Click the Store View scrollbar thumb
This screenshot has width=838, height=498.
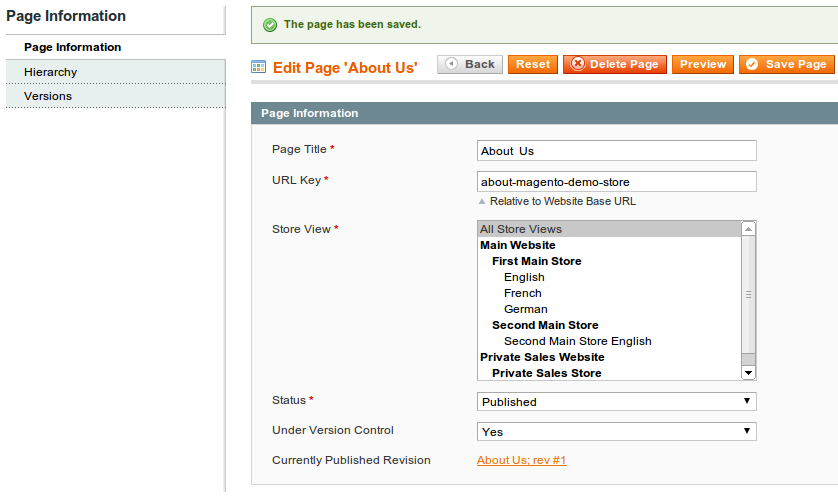pos(748,294)
